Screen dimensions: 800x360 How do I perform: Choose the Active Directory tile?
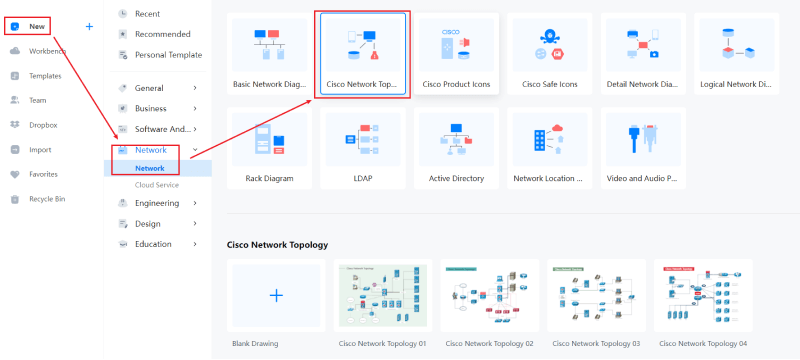tap(456, 148)
